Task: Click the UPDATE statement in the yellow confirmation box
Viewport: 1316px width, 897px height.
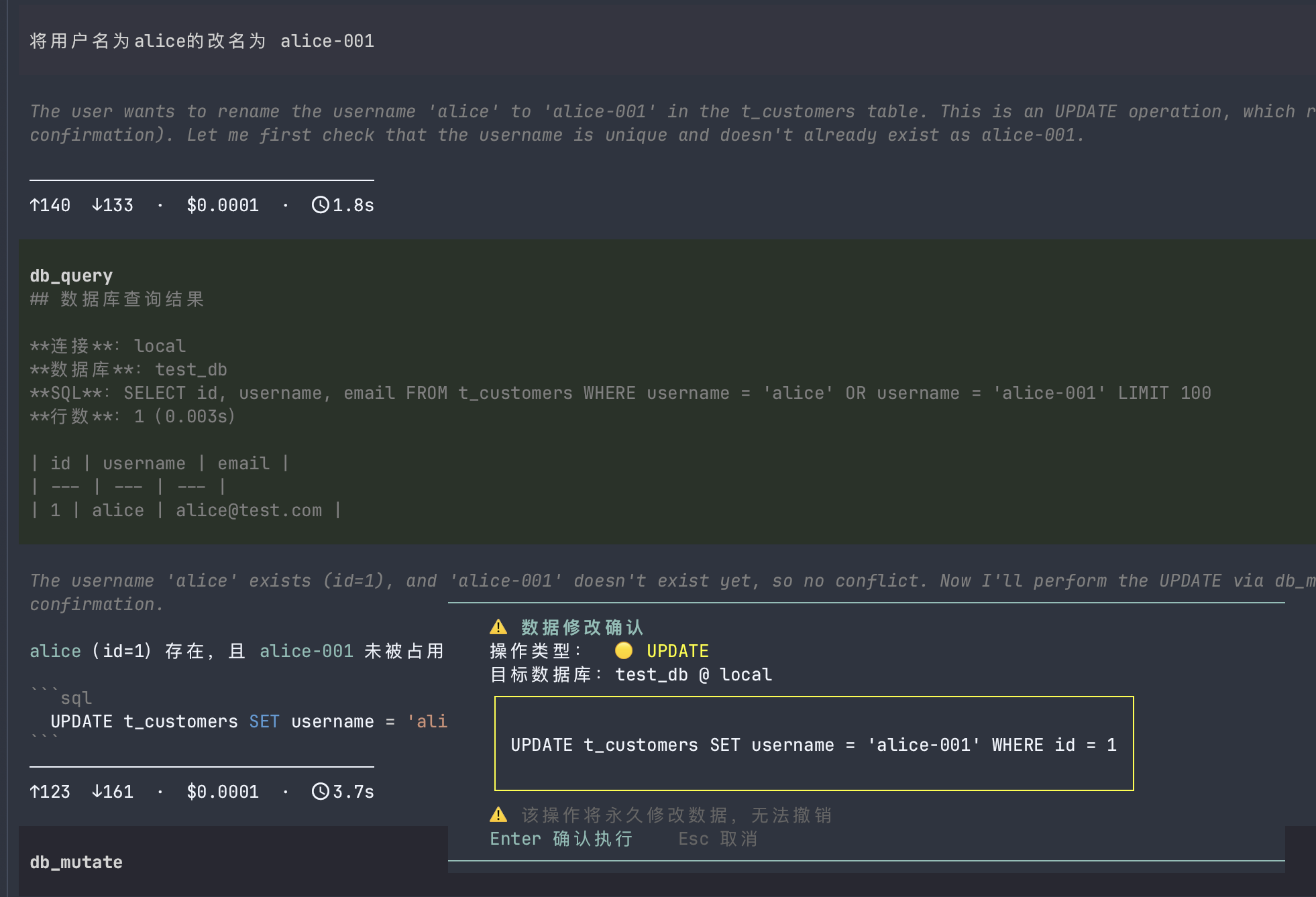Action: point(814,745)
